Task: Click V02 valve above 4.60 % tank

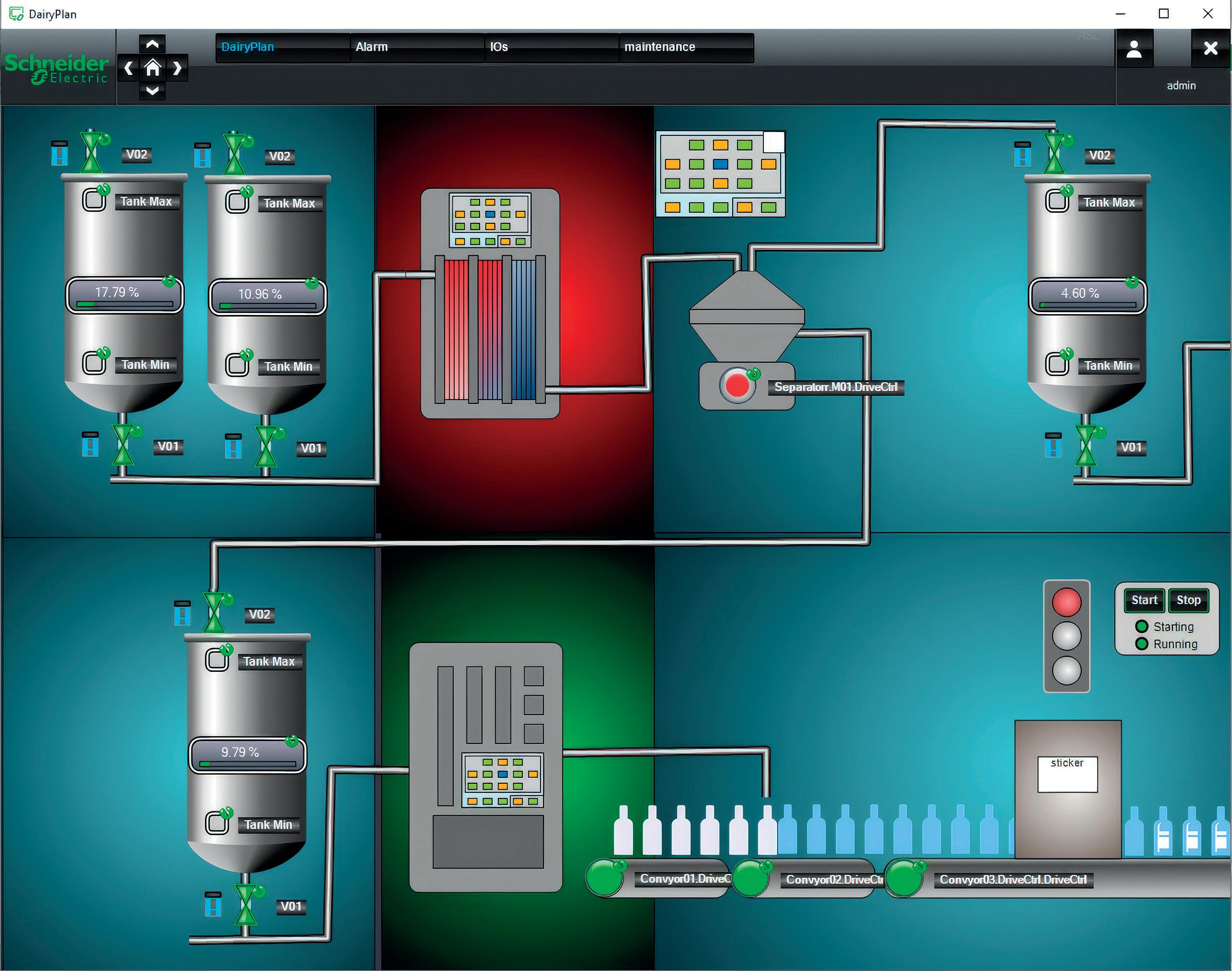Action: [x=1055, y=154]
